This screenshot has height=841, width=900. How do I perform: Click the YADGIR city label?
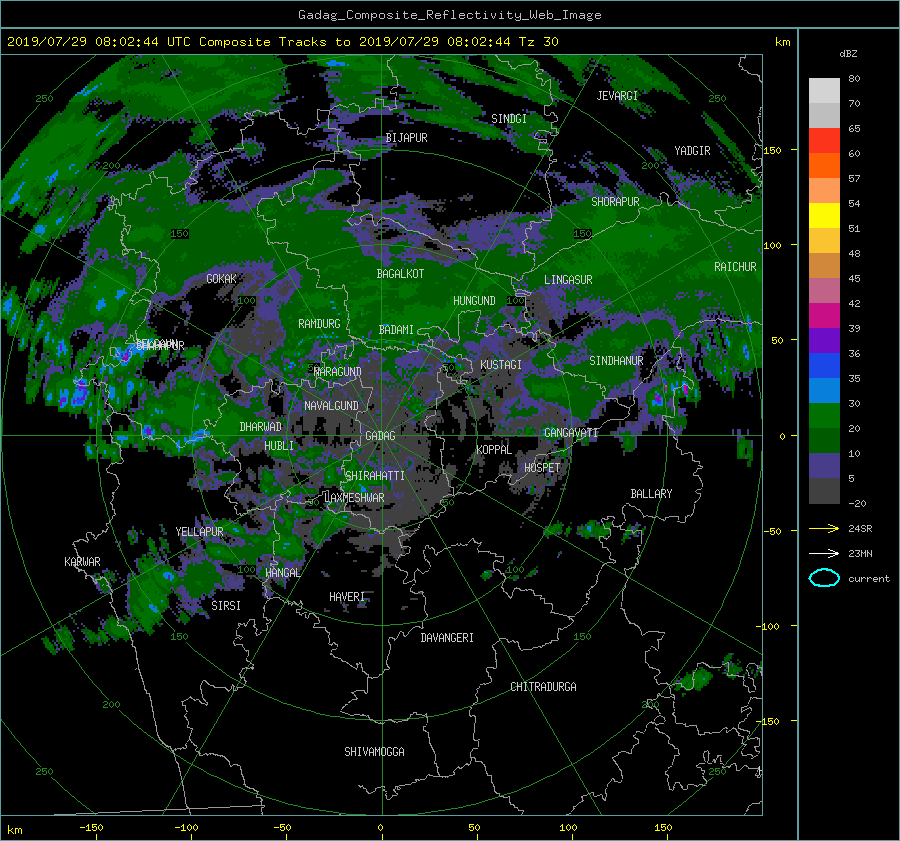[x=692, y=151]
